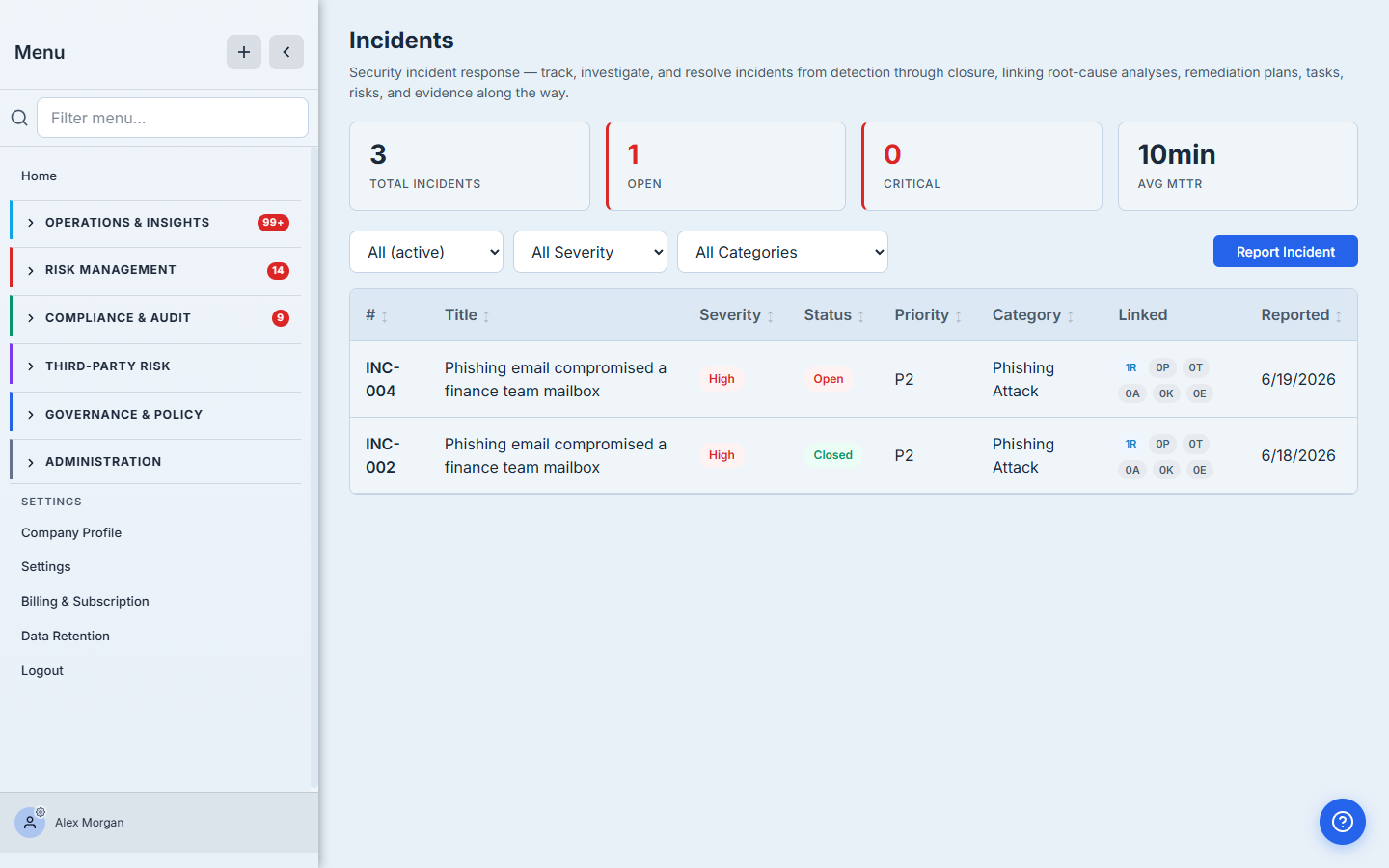This screenshot has width=1389, height=868.
Task: Click the 1R linked badge for INC-002
Action: 1131,444
